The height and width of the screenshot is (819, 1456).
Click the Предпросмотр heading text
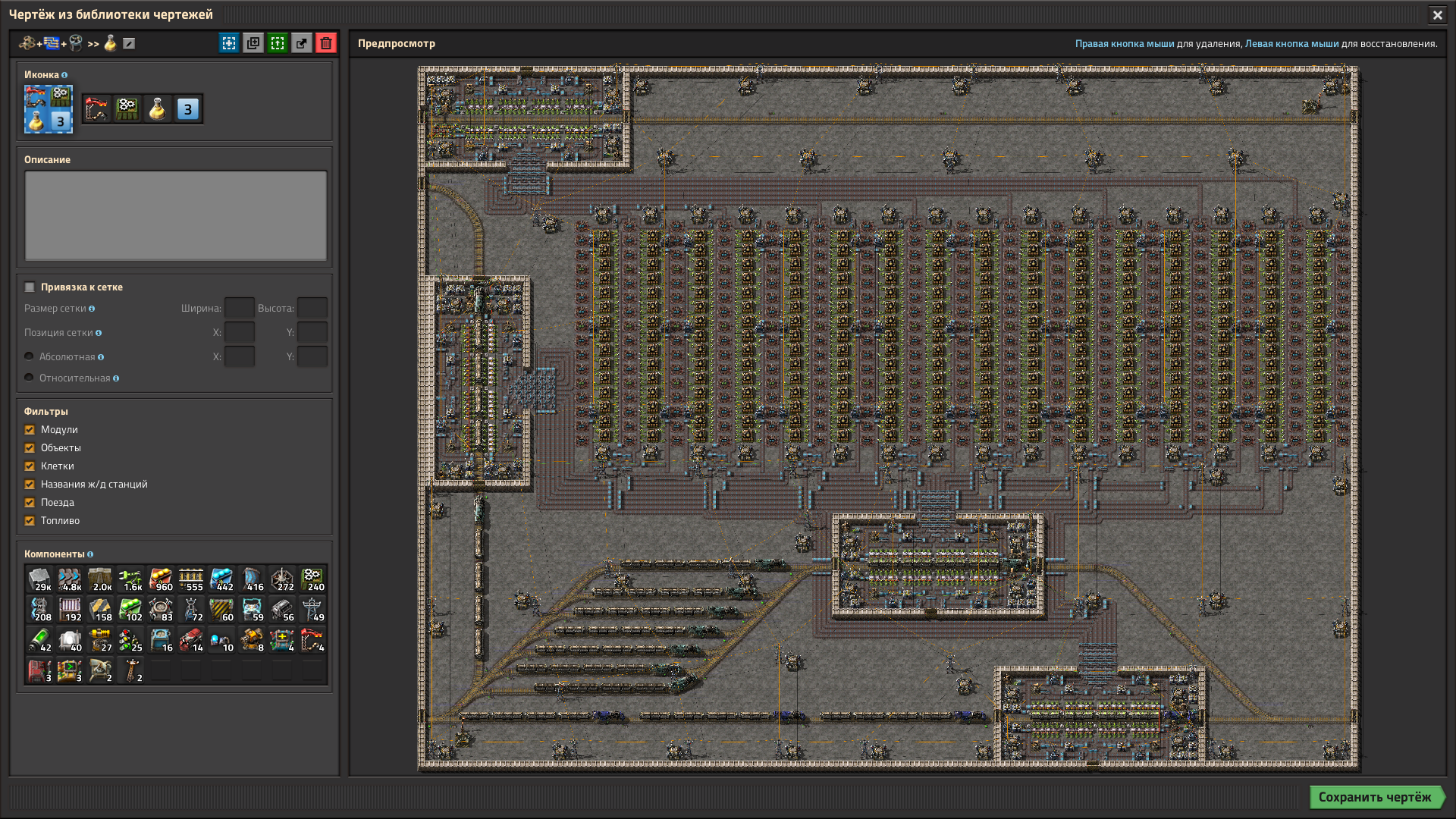point(397,43)
